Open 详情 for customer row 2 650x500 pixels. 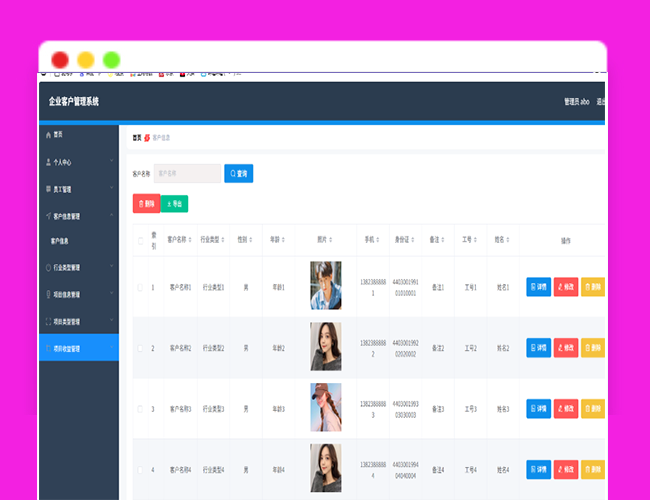pos(538,348)
